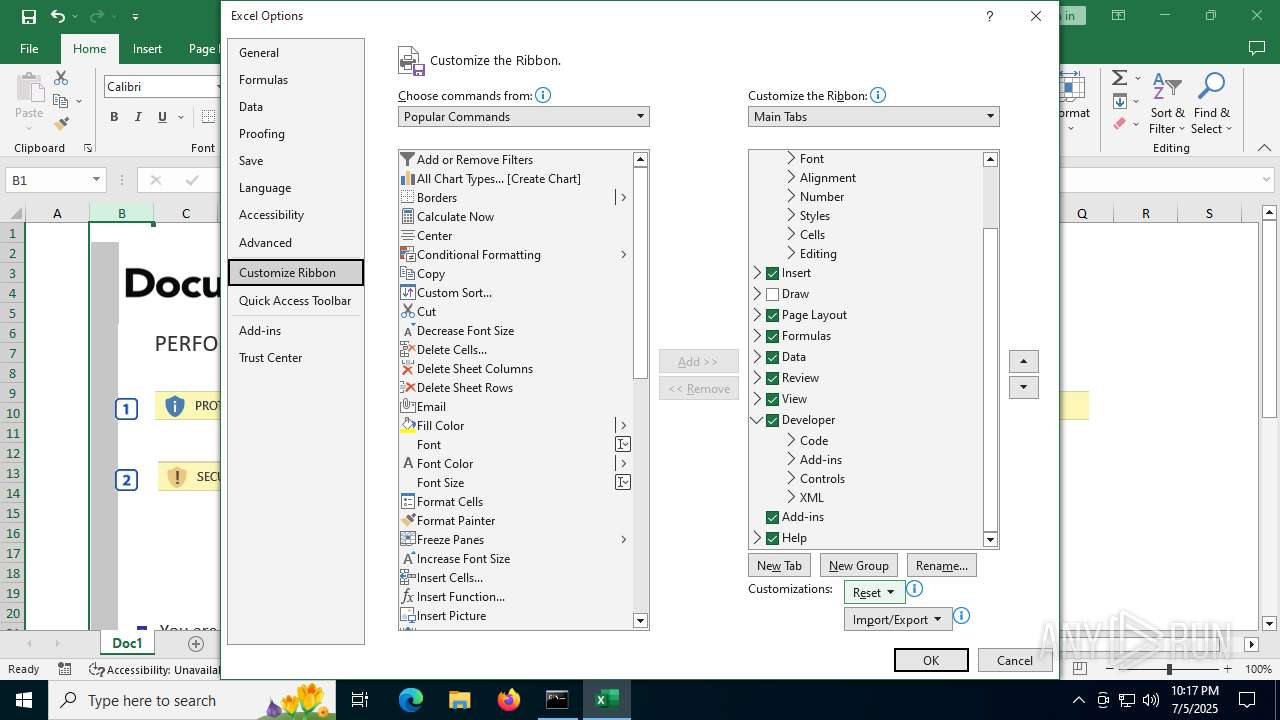Select the Fill Color bucket icon

tap(407, 425)
